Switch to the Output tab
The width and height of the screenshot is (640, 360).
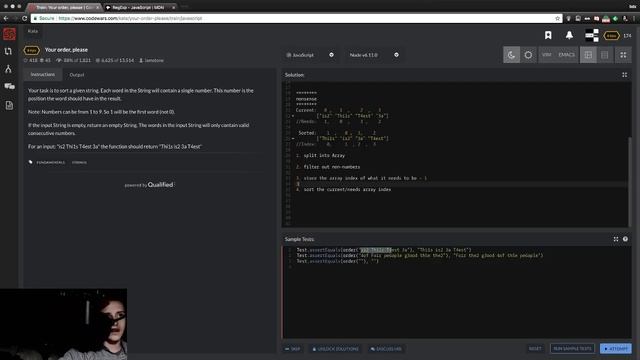(x=77, y=75)
